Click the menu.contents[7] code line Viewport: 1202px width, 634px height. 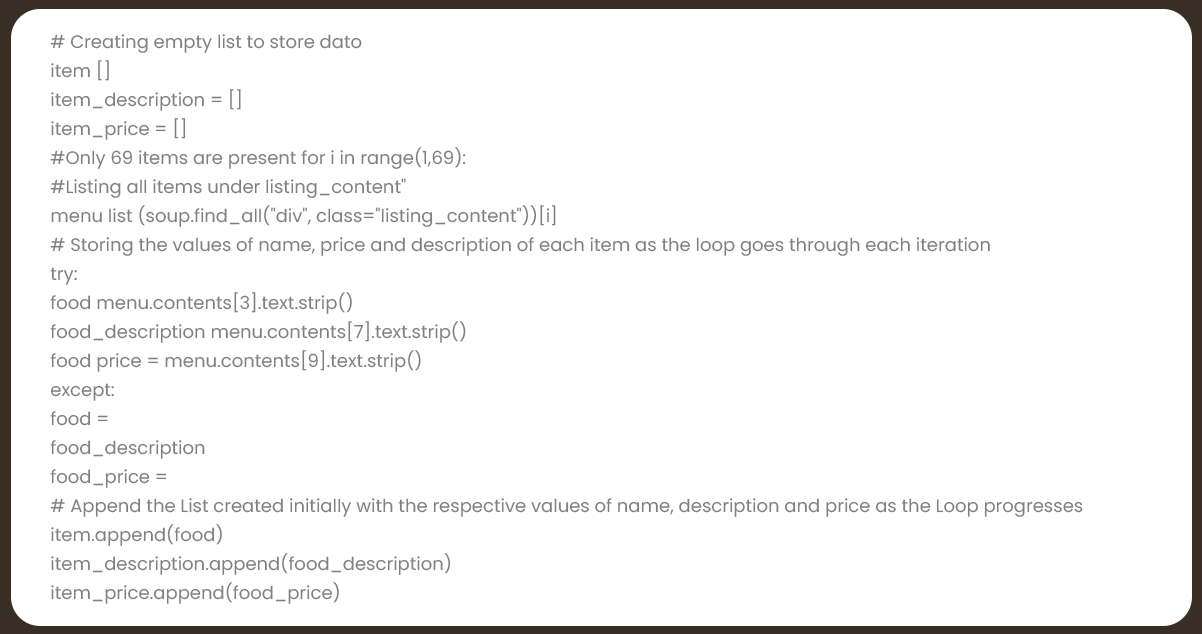[x=258, y=332]
